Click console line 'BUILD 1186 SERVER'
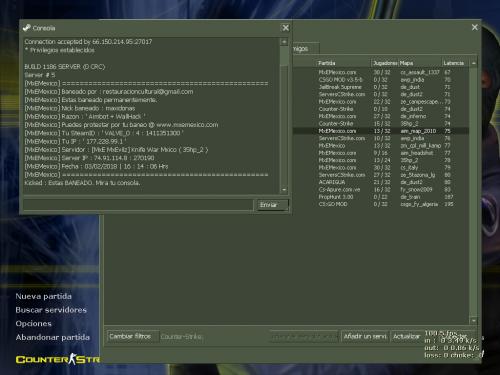This screenshot has width=500, height=375. click(65, 67)
